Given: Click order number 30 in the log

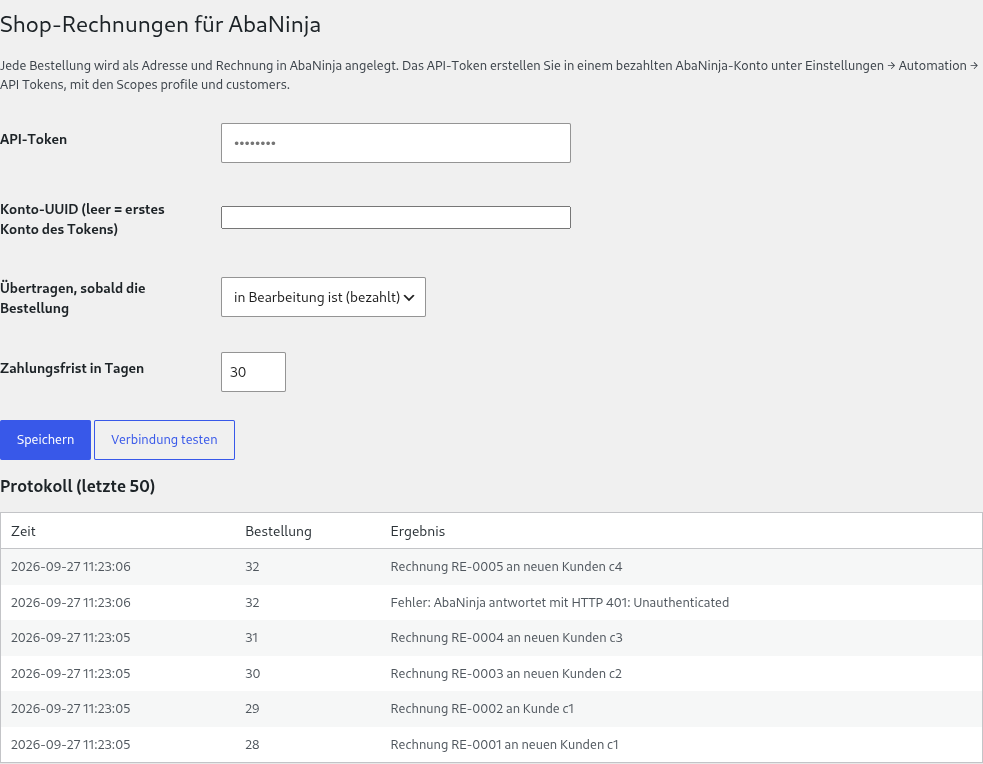Looking at the screenshot, I should [x=253, y=673].
